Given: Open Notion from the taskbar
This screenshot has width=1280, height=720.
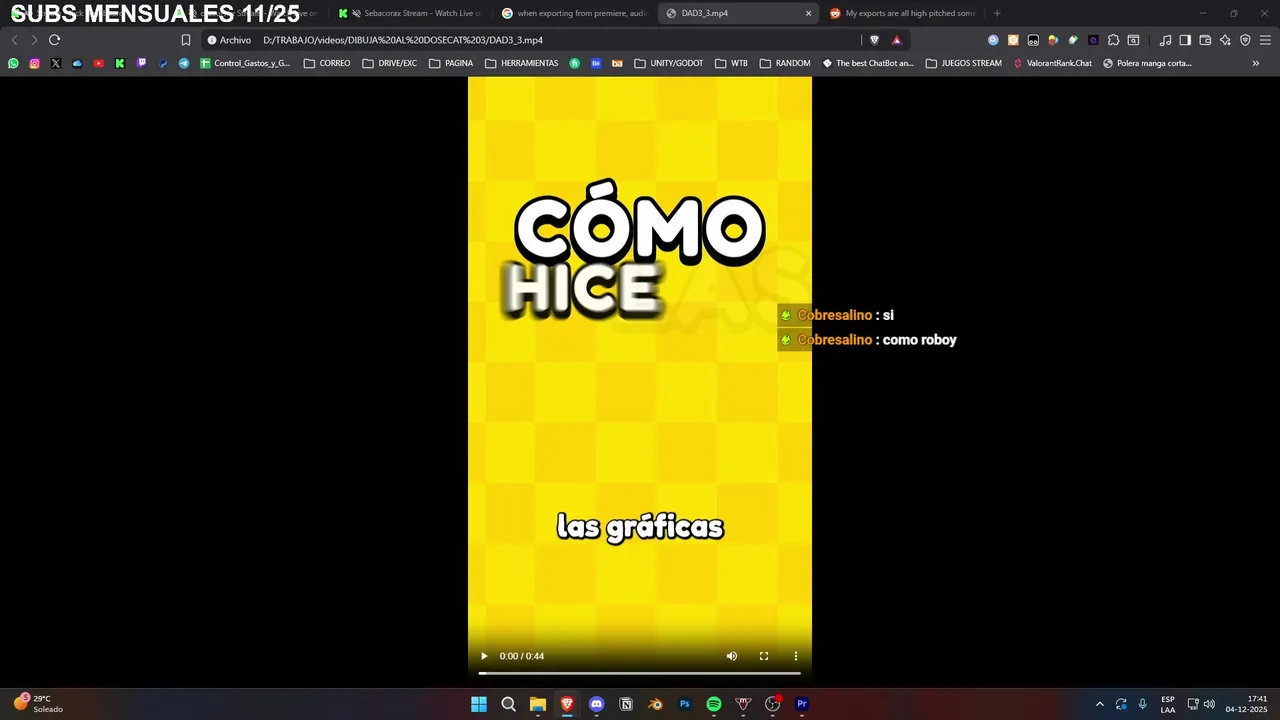Looking at the screenshot, I should click(x=626, y=704).
